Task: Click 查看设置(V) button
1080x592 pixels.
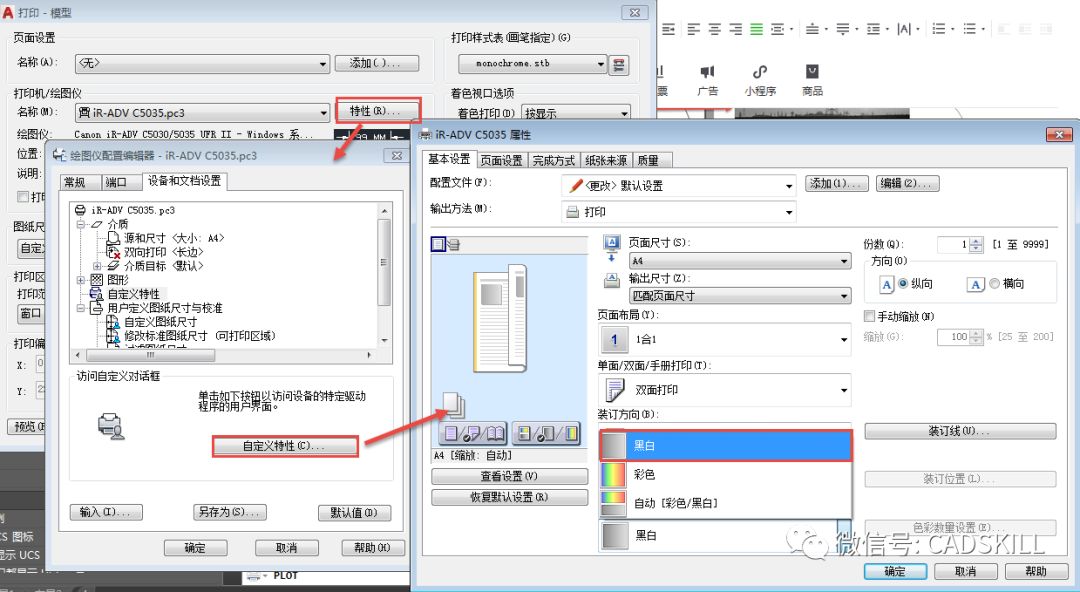Action: click(x=510, y=476)
